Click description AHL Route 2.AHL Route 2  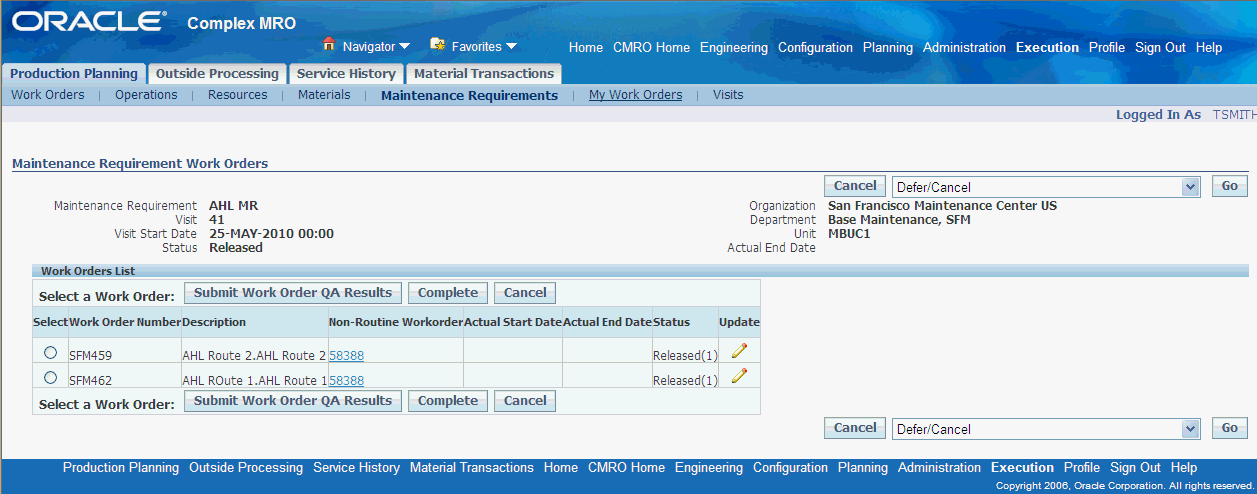pyautogui.click(x=254, y=355)
